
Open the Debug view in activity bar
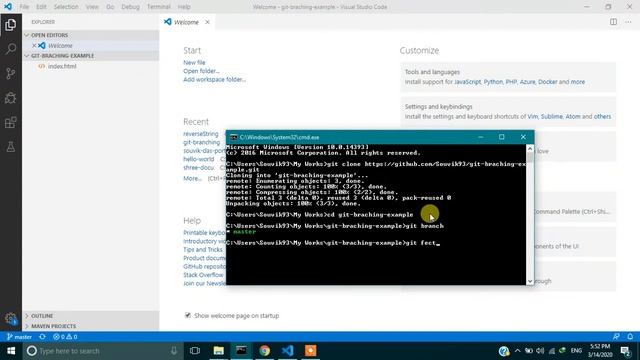[11, 98]
